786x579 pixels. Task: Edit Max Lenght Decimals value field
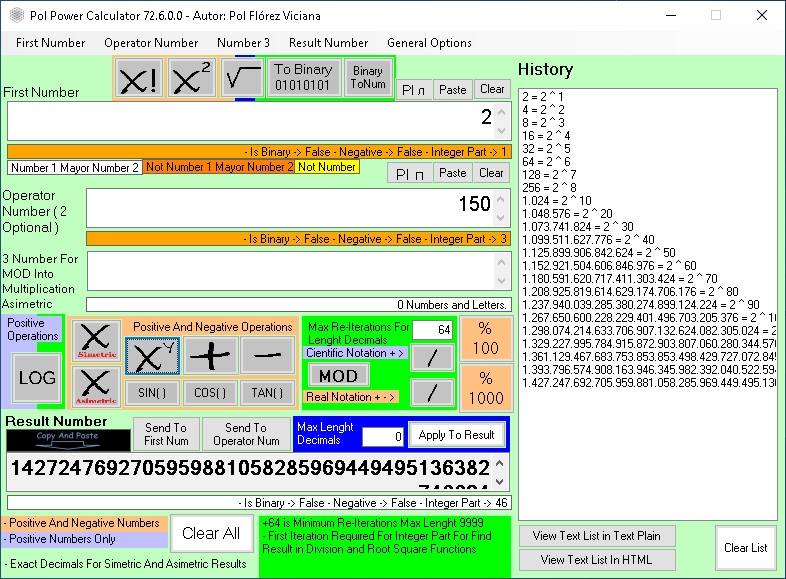click(382, 436)
